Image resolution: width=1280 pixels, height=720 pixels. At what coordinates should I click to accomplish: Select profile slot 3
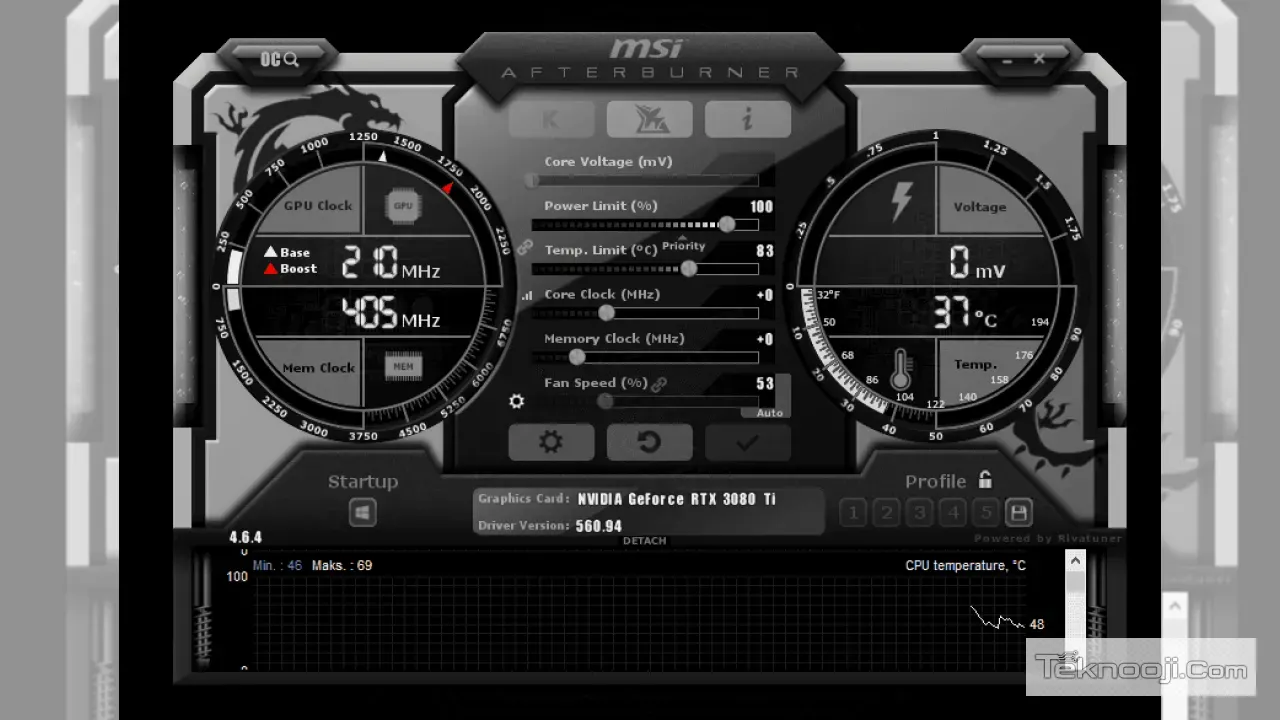click(919, 513)
